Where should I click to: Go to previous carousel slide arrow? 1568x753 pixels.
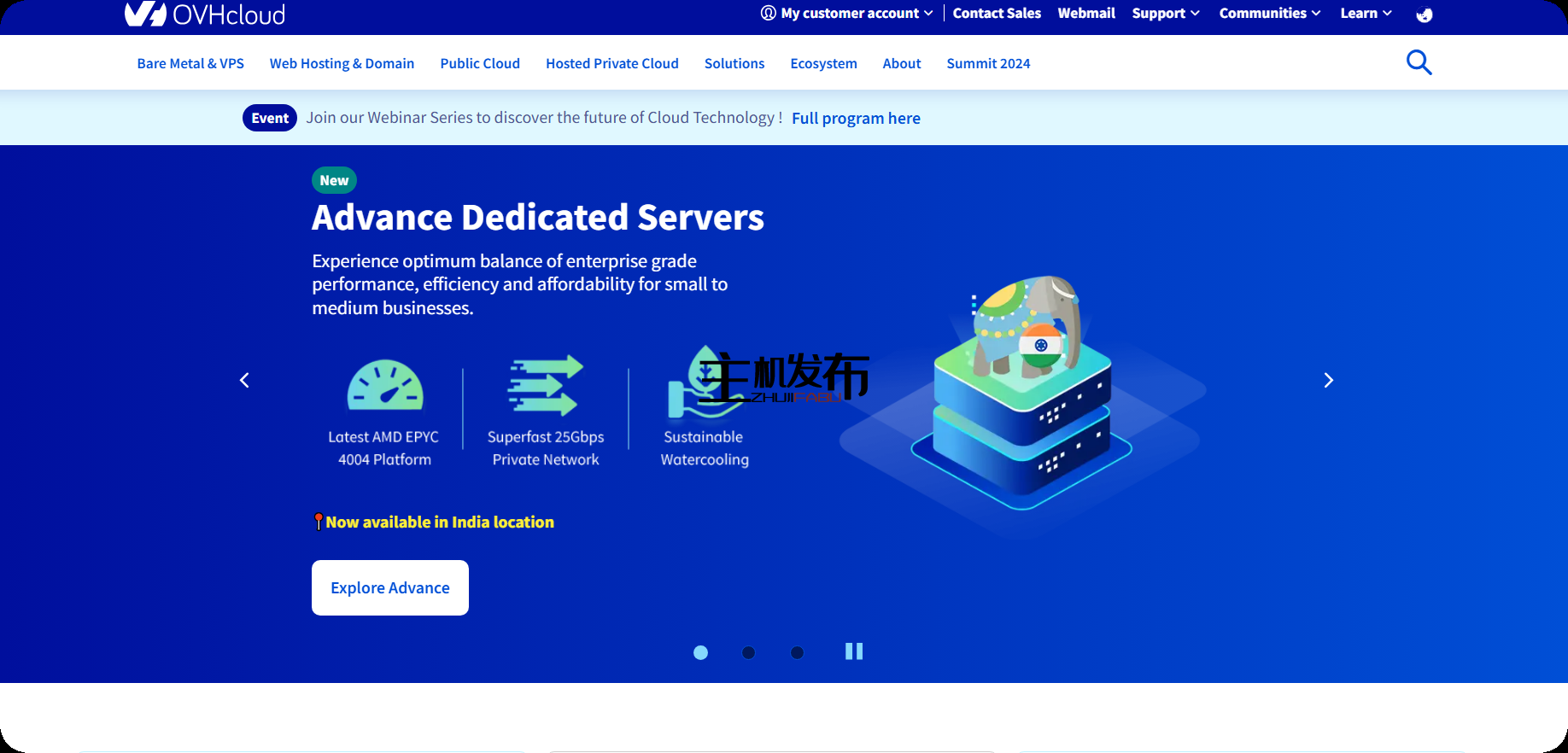[244, 380]
